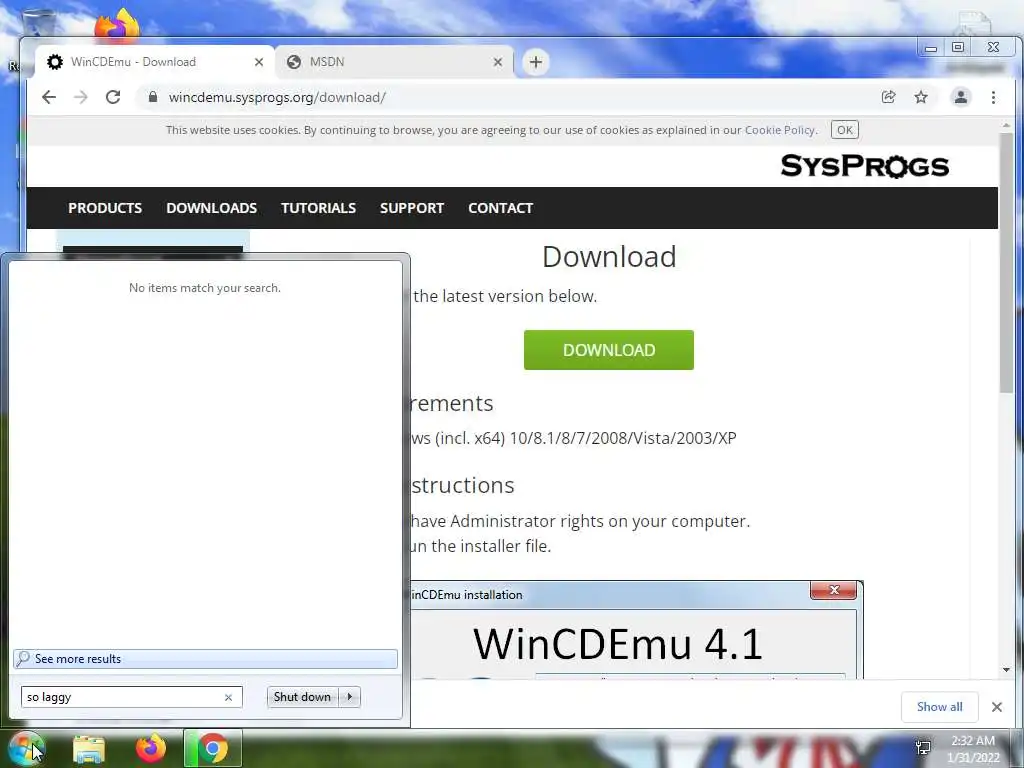Image resolution: width=1024 pixels, height=768 pixels.
Task: Open File Explorer from the taskbar
Action: coord(89,748)
